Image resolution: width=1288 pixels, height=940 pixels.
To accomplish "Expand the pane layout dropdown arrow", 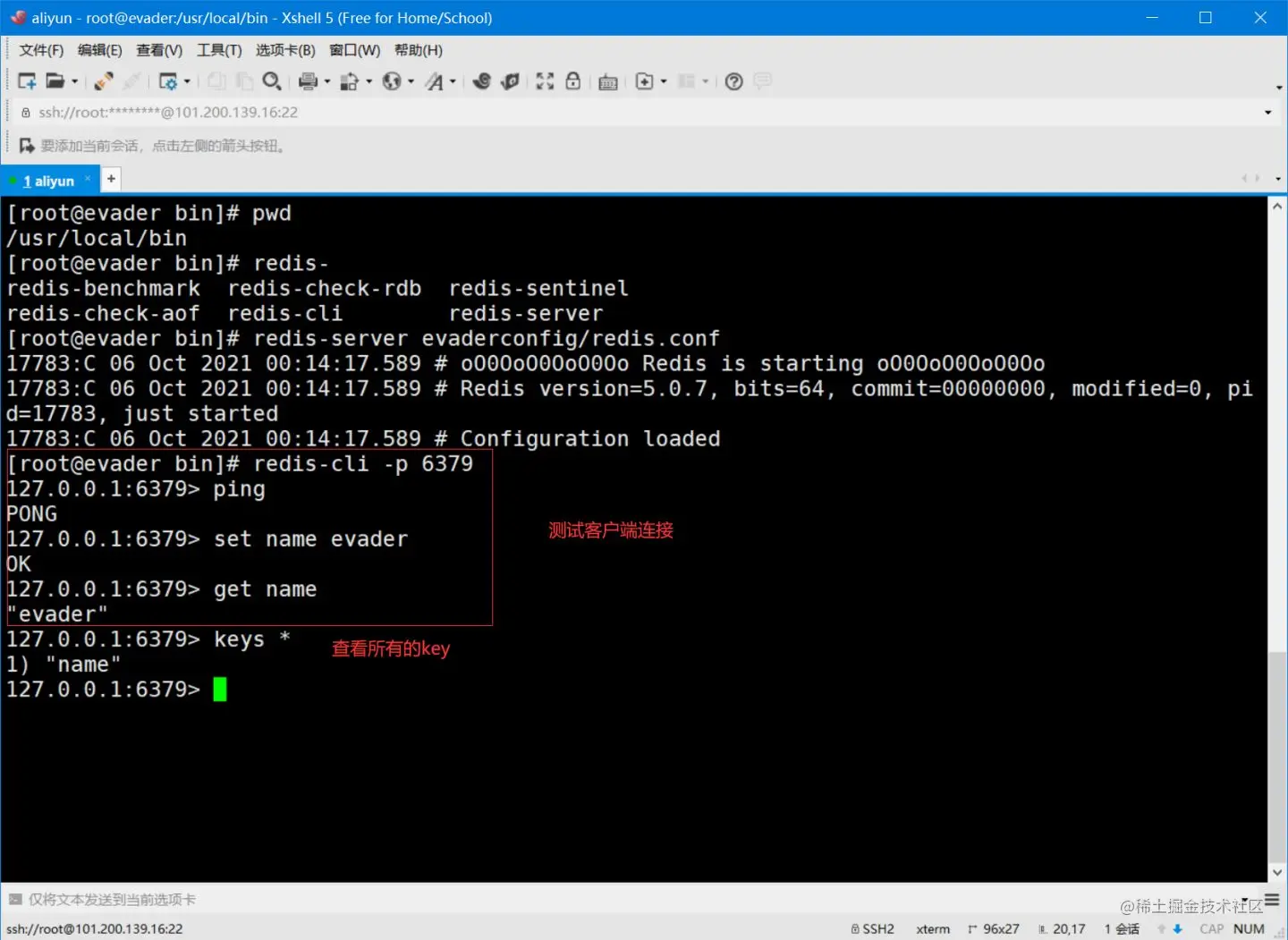I will 706,81.
